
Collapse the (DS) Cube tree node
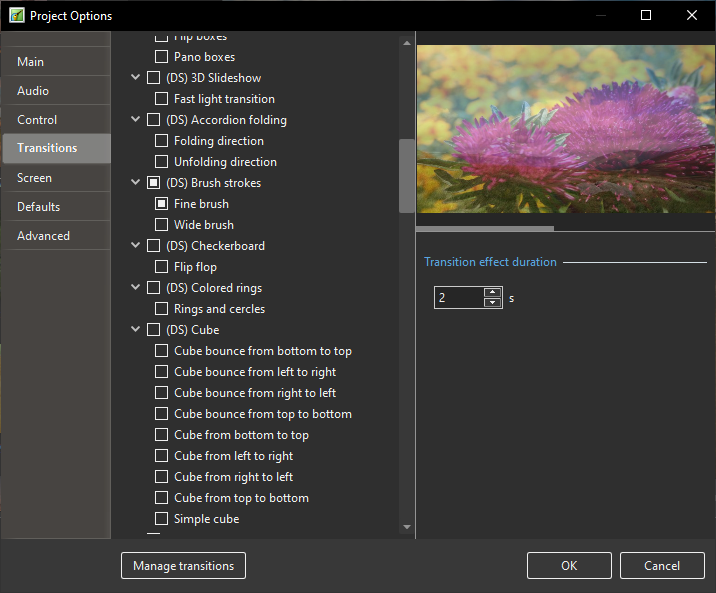point(136,330)
